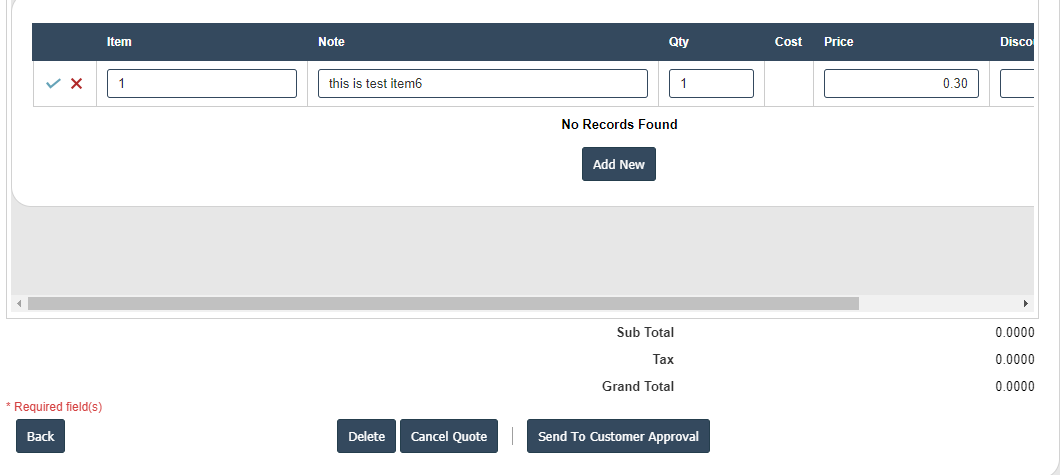Click the Cost column header
Screen dimensions: 1060x475
(x=788, y=42)
